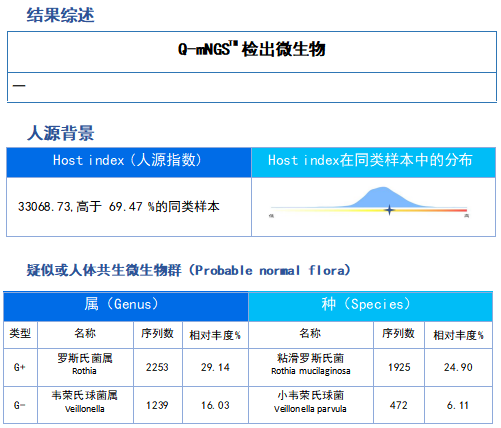Click the 33068.73 host index value
The width and height of the screenshot is (501, 428).
45,207
